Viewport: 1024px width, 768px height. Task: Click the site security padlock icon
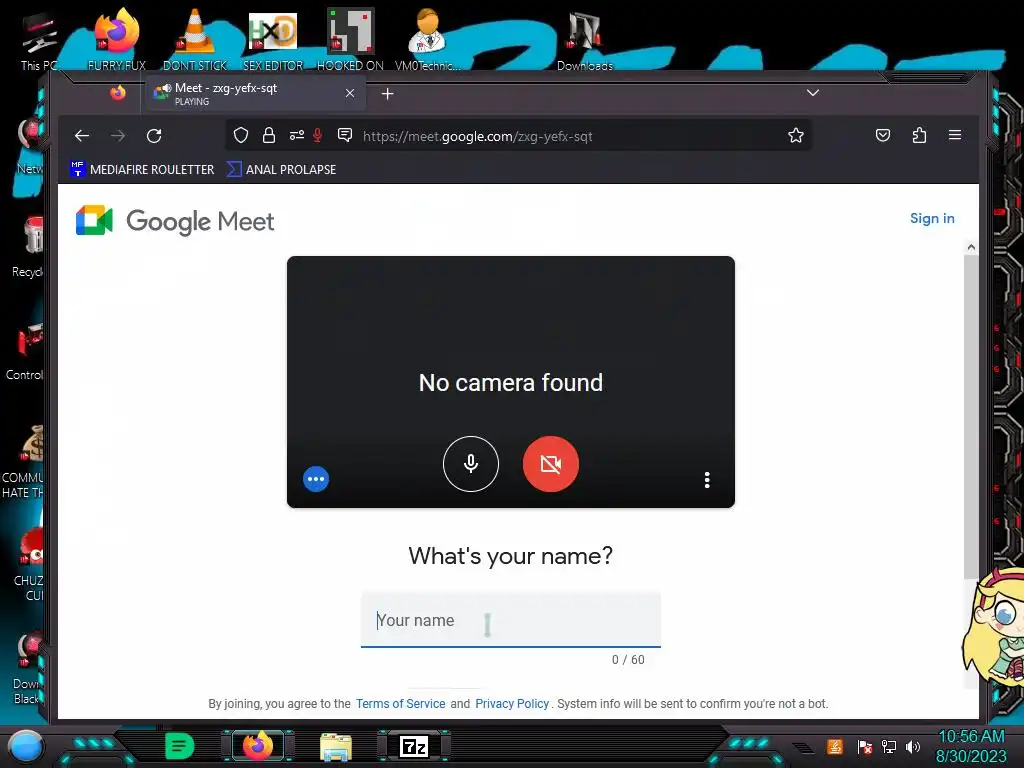pyautogui.click(x=268, y=135)
